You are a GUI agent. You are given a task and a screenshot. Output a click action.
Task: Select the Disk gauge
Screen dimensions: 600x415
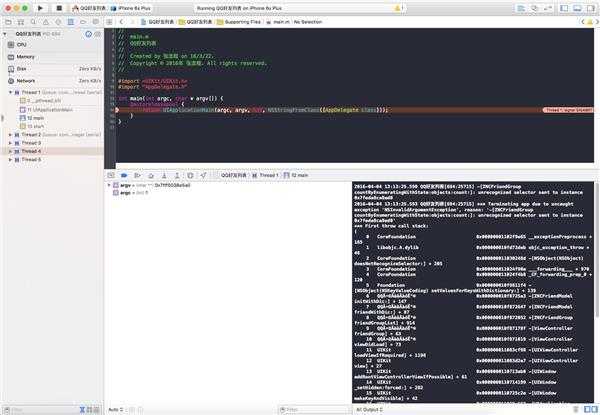point(52,69)
